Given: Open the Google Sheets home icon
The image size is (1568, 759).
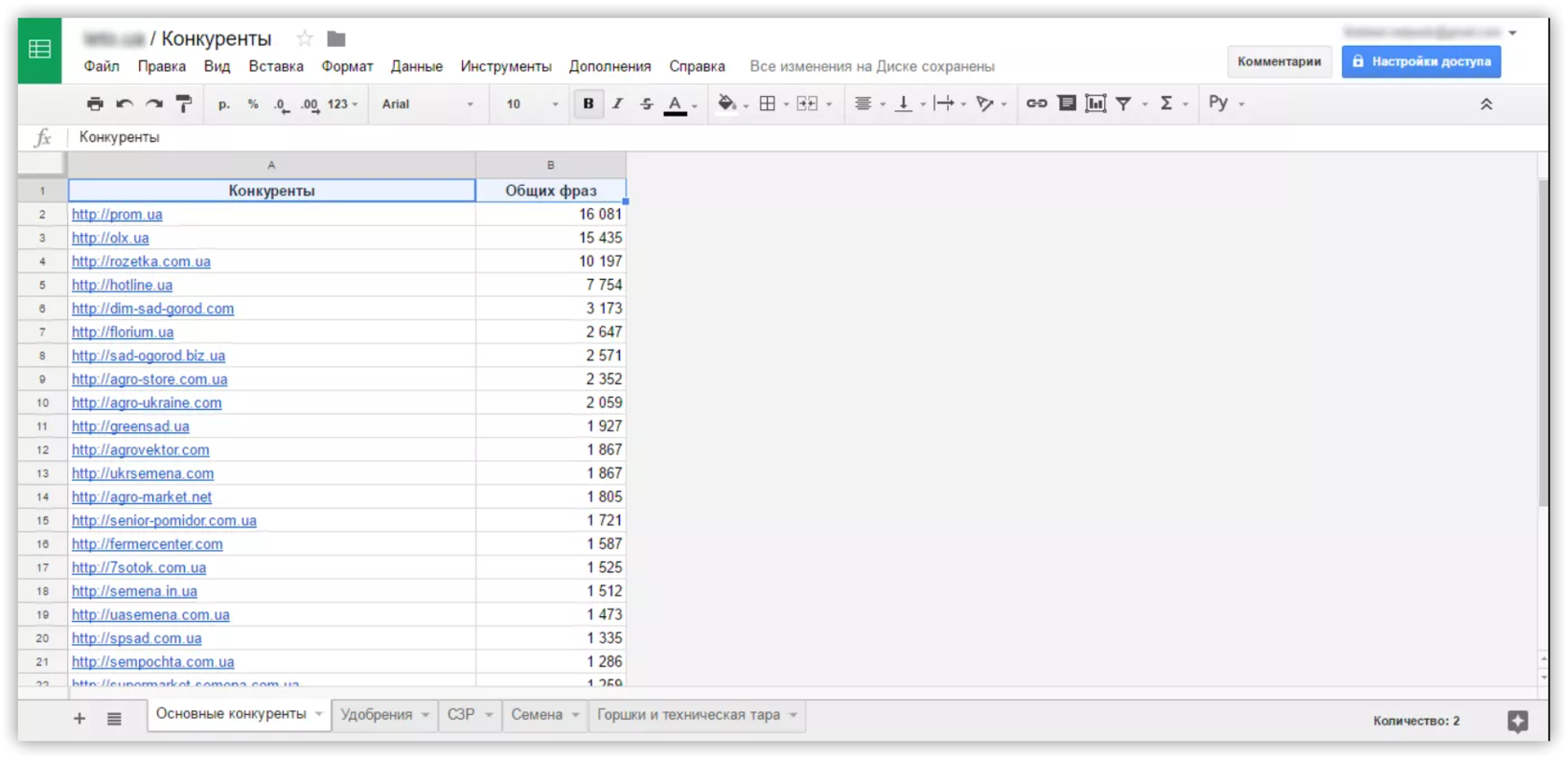Looking at the screenshot, I should [x=39, y=49].
